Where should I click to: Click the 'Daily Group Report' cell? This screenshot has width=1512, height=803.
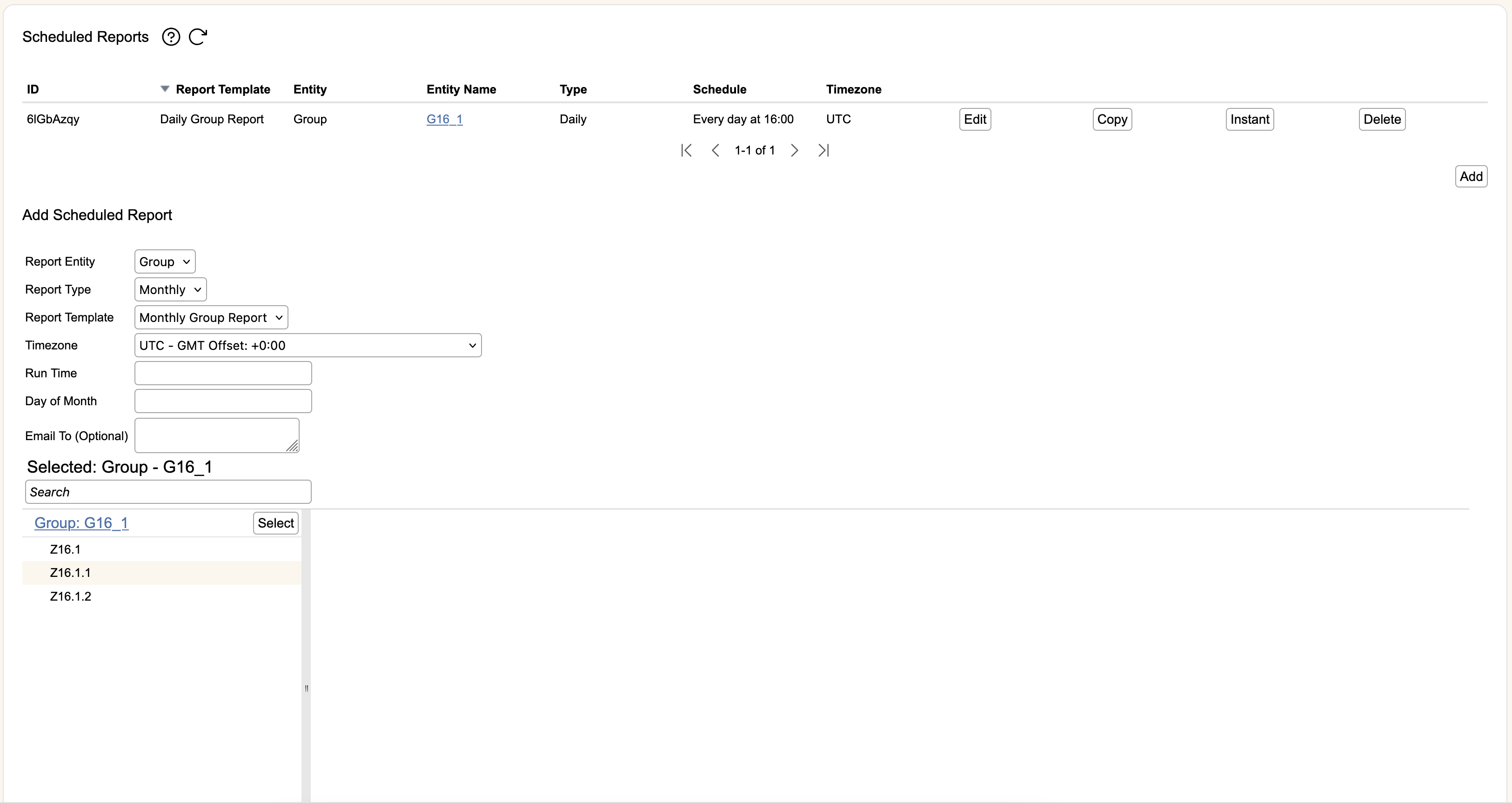(212, 119)
